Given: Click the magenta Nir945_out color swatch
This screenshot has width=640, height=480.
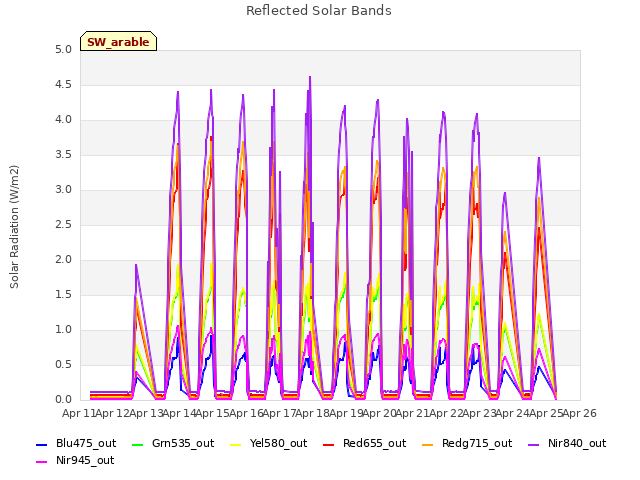Looking at the screenshot, I should click(42, 461).
